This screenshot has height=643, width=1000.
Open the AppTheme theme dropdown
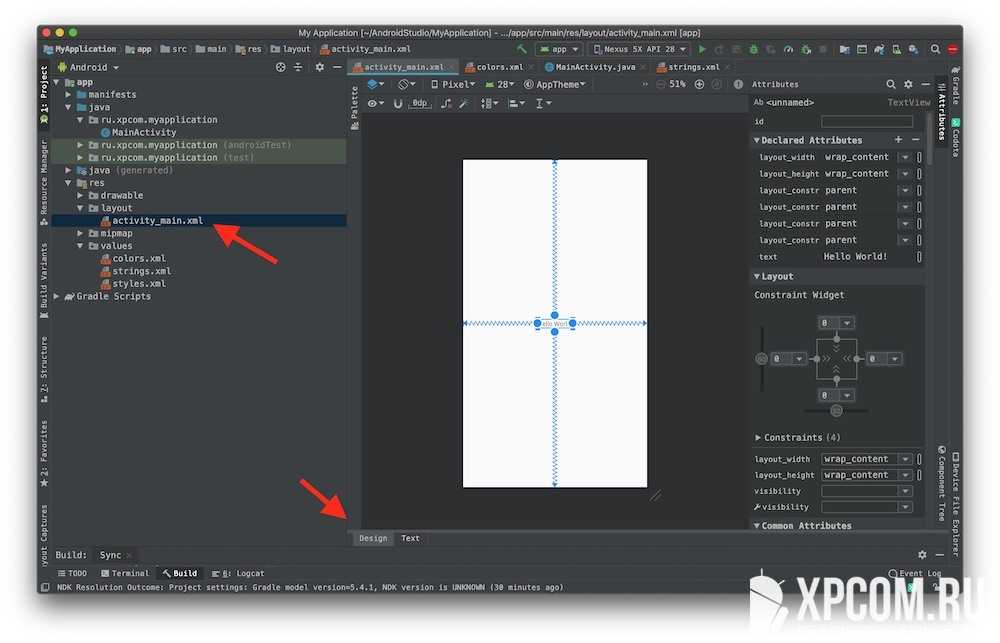[x=557, y=85]
